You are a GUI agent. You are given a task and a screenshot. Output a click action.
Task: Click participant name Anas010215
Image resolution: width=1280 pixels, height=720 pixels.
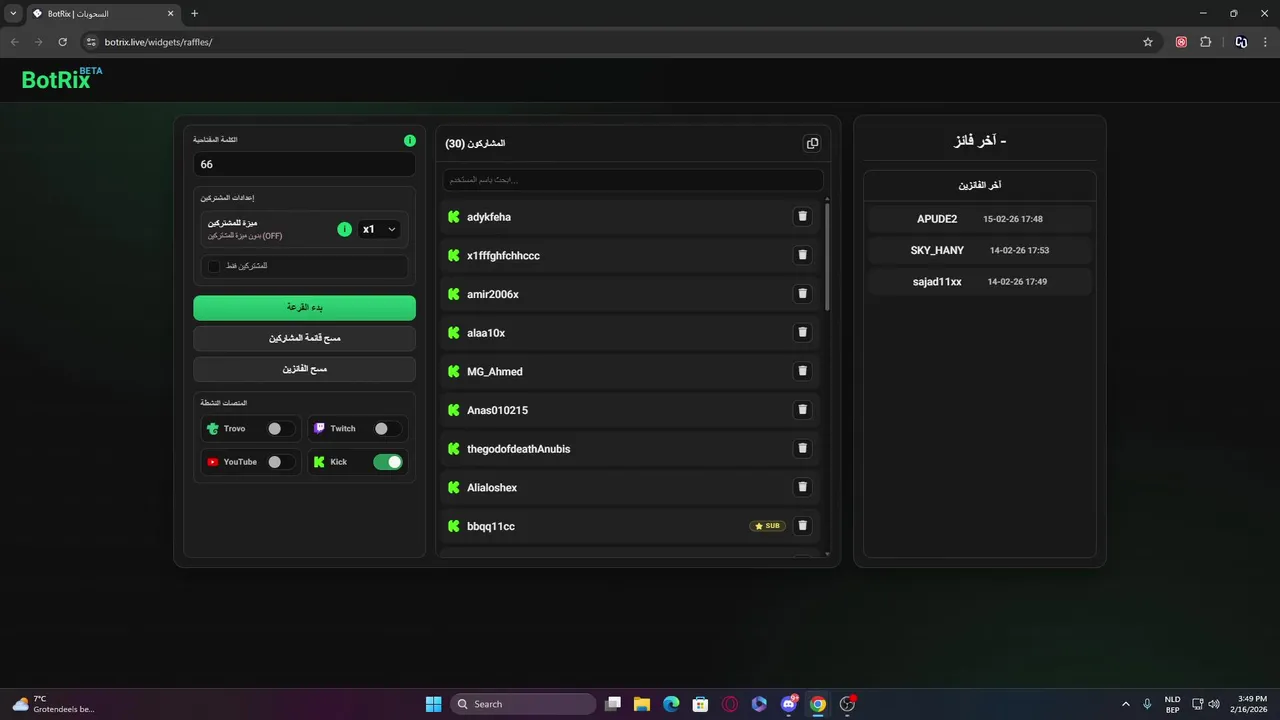point(497,410)
